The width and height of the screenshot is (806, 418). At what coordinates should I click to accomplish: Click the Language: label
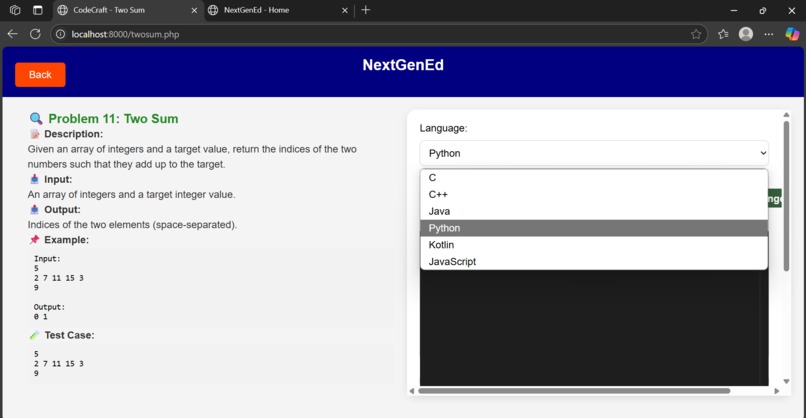pos(444,128)
